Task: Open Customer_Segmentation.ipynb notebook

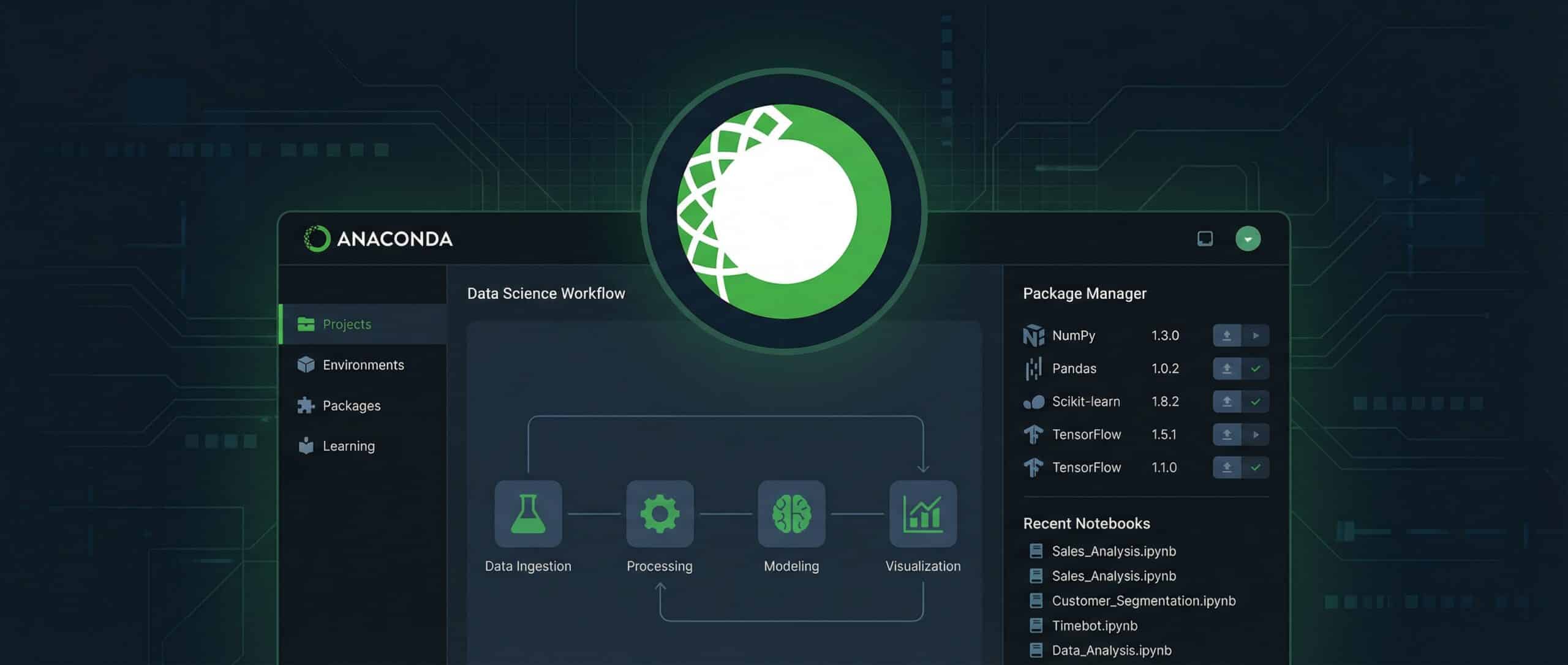Action: click(1143, 601)
